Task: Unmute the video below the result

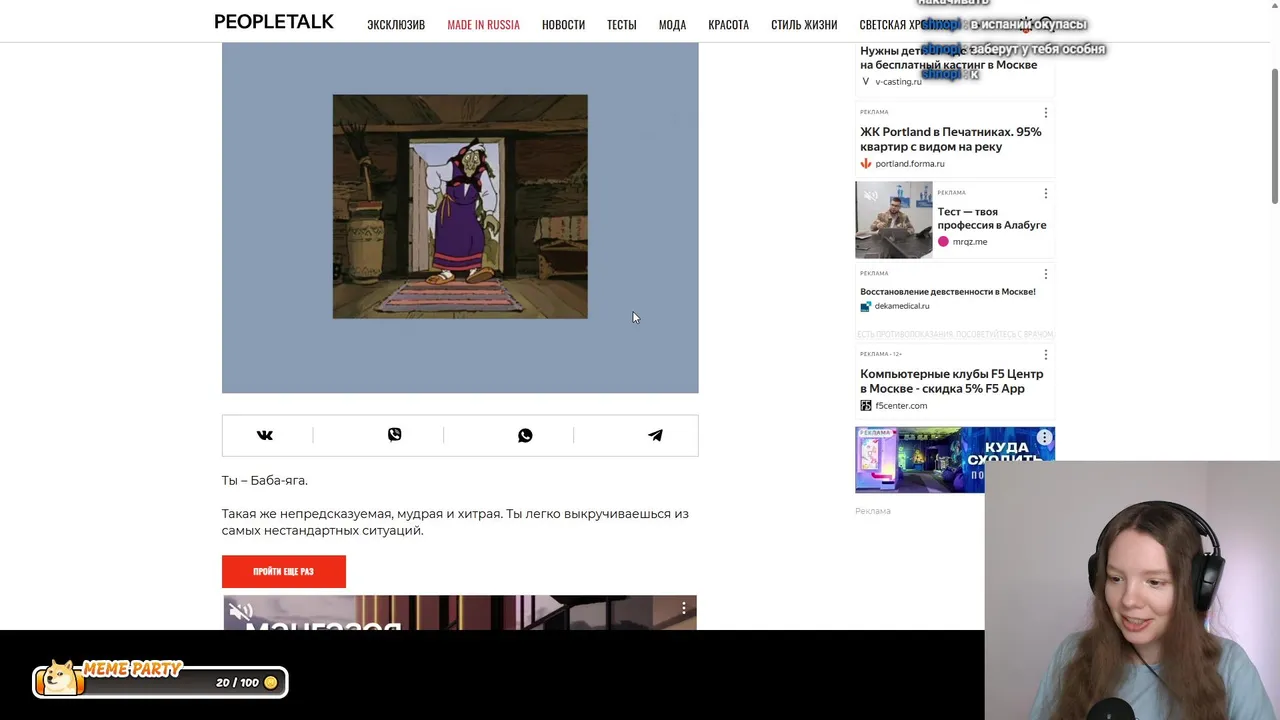Action: click(241, 612)
